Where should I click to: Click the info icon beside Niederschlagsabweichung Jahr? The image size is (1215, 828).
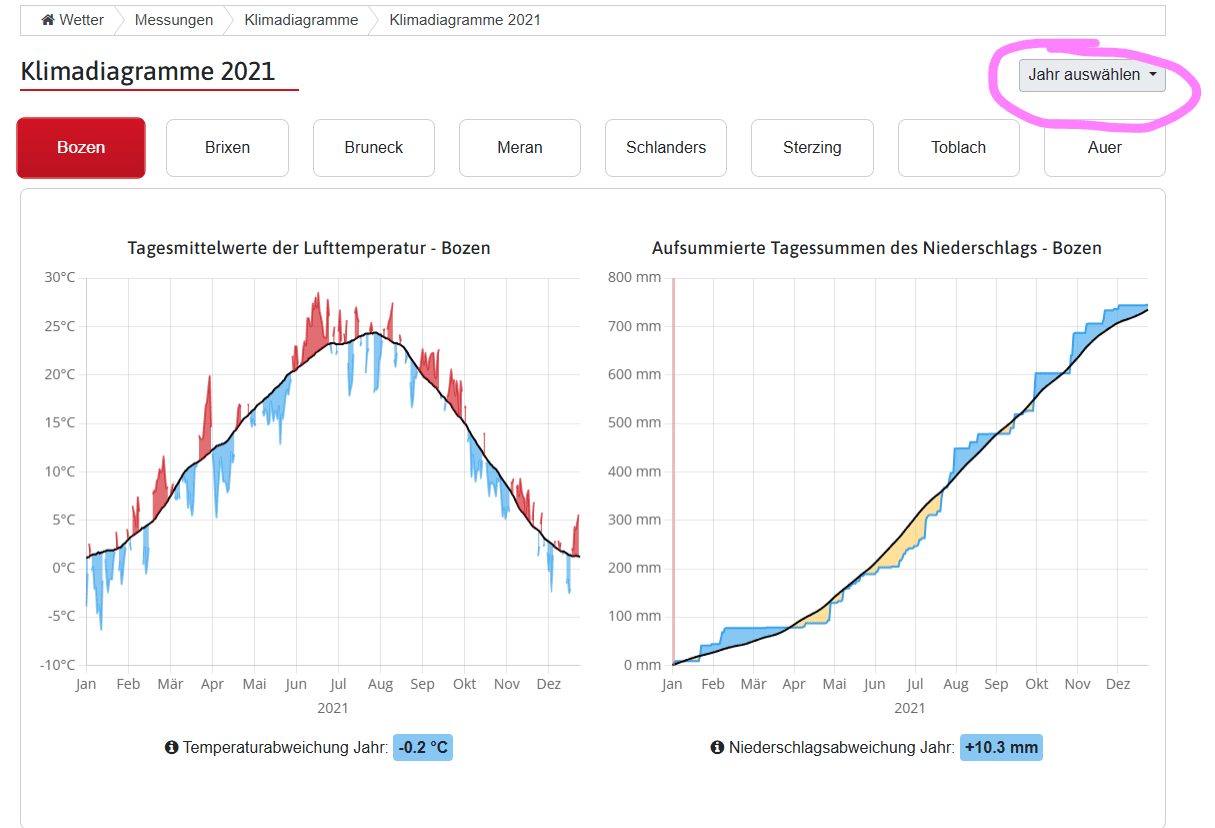click(717, 747)
